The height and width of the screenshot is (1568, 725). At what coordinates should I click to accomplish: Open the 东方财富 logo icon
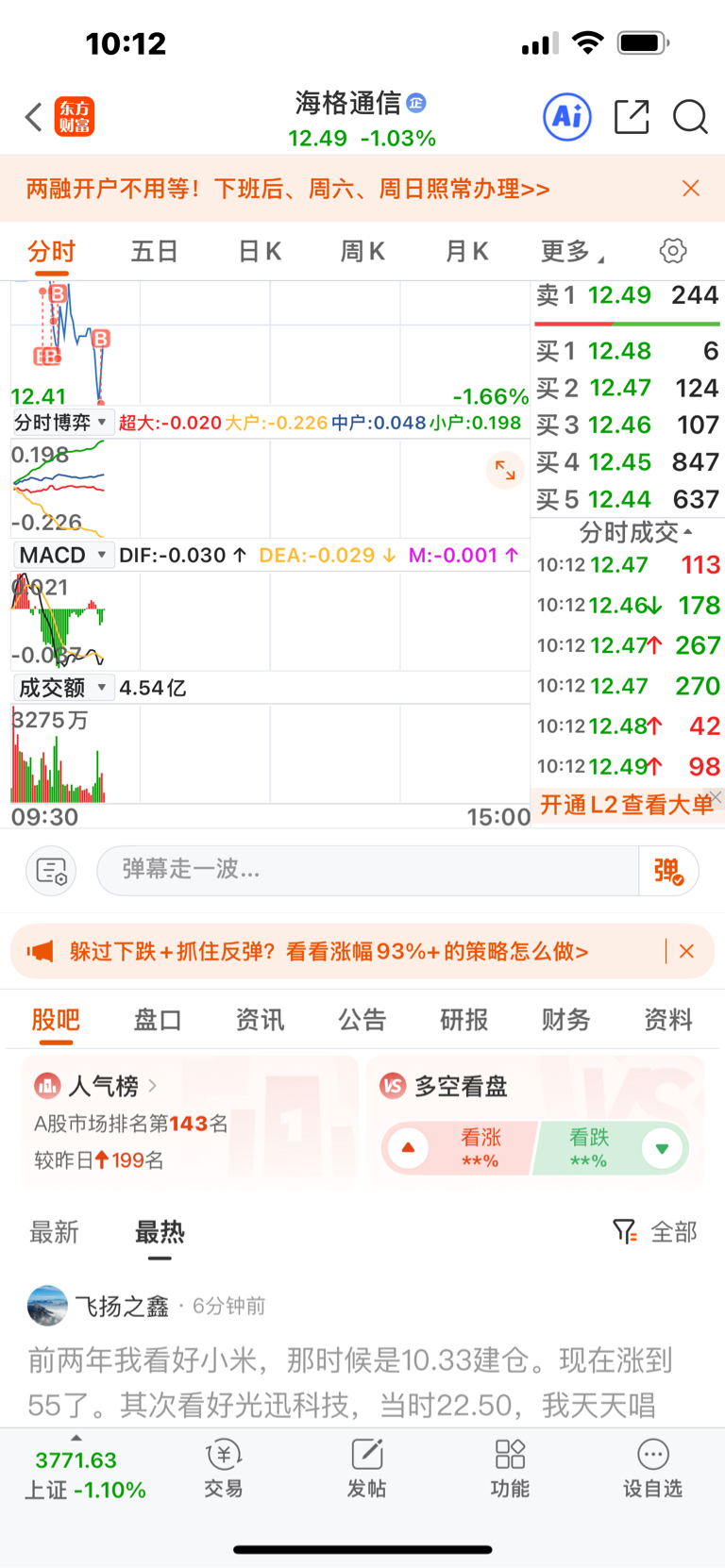tap(74, 117)
